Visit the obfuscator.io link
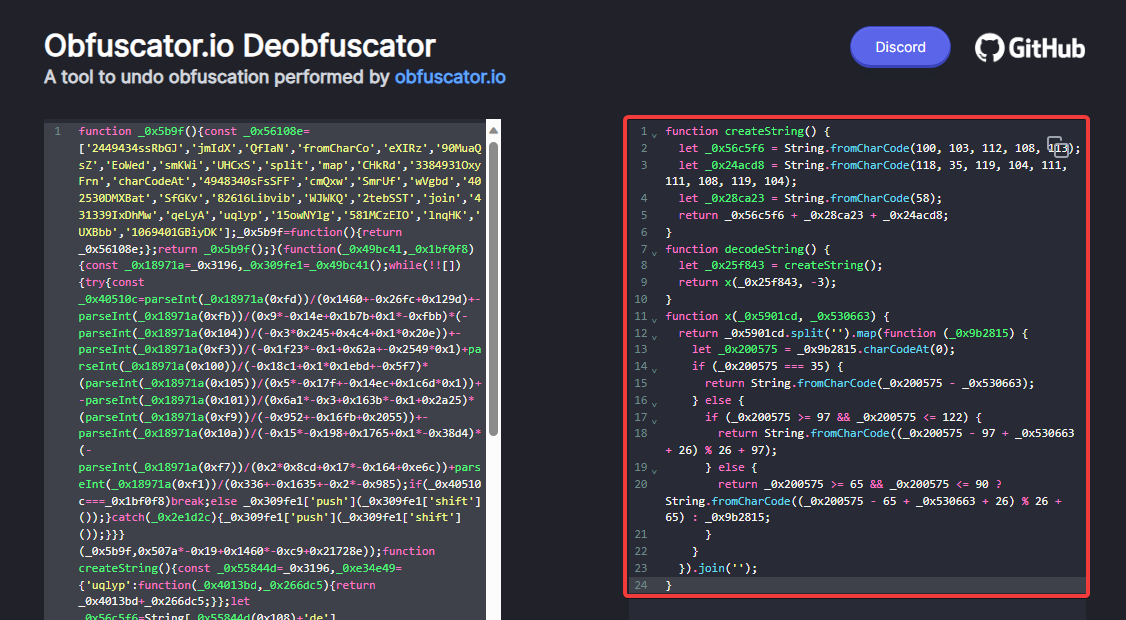 tap(450, 77)
